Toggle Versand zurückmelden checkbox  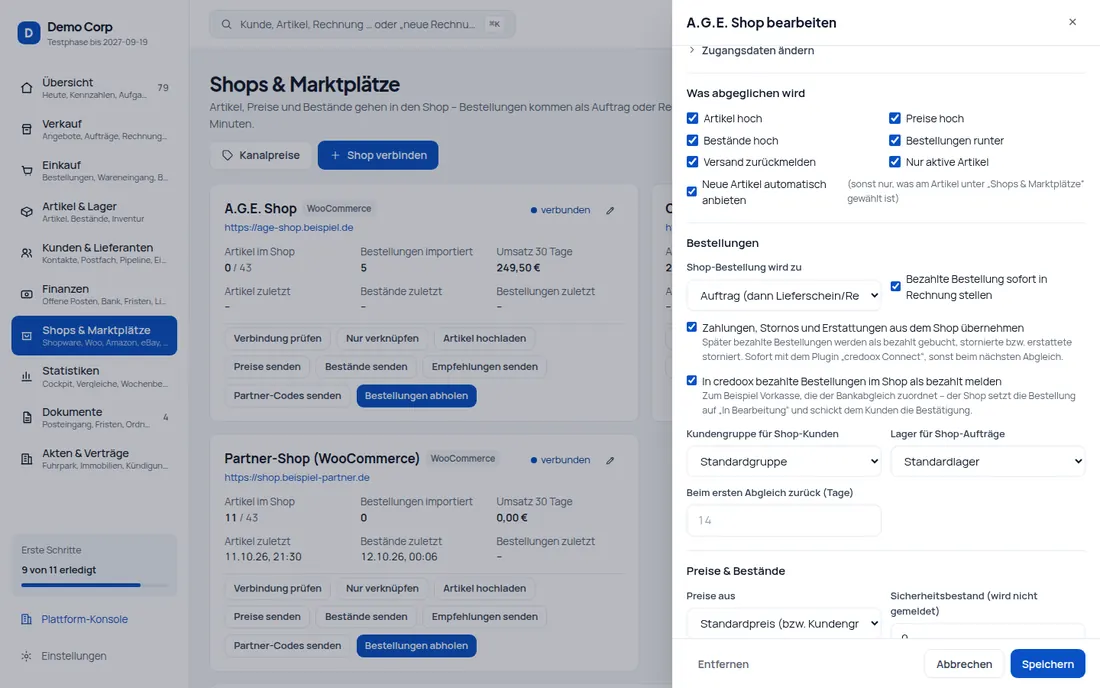coord(692,162)
